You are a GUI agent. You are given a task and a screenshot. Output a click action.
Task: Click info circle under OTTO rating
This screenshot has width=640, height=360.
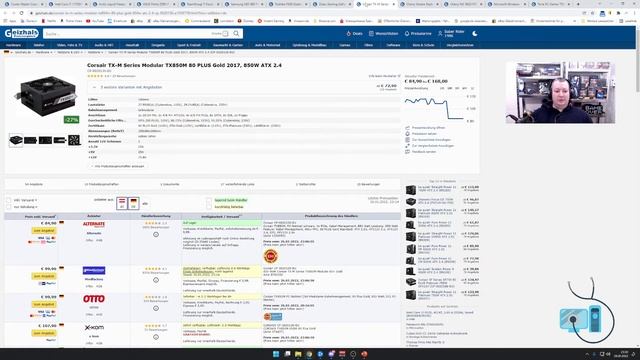[x=156, y=309]
